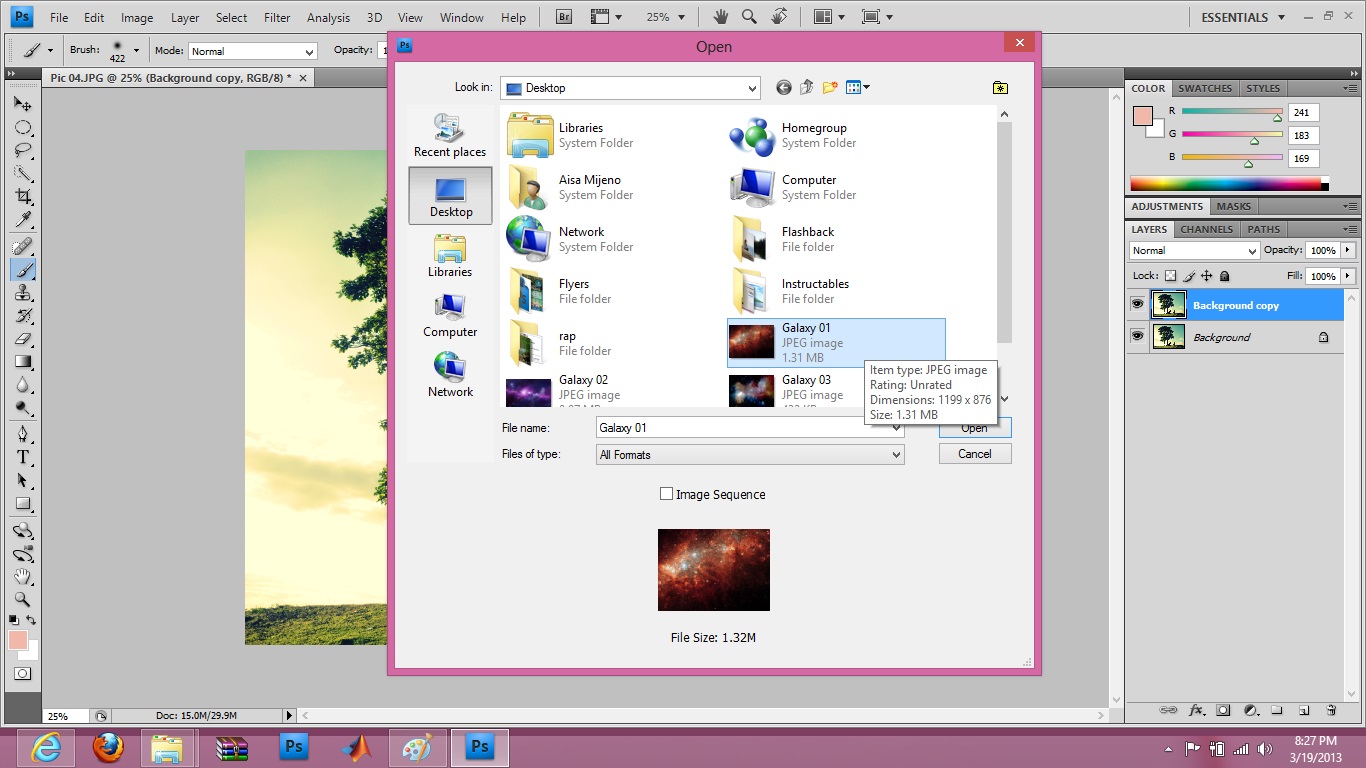Click the favorites icon in Open dialog
Image resolution: width=1366 pixels, height=768 pixels.
[x=1000, y=88]
